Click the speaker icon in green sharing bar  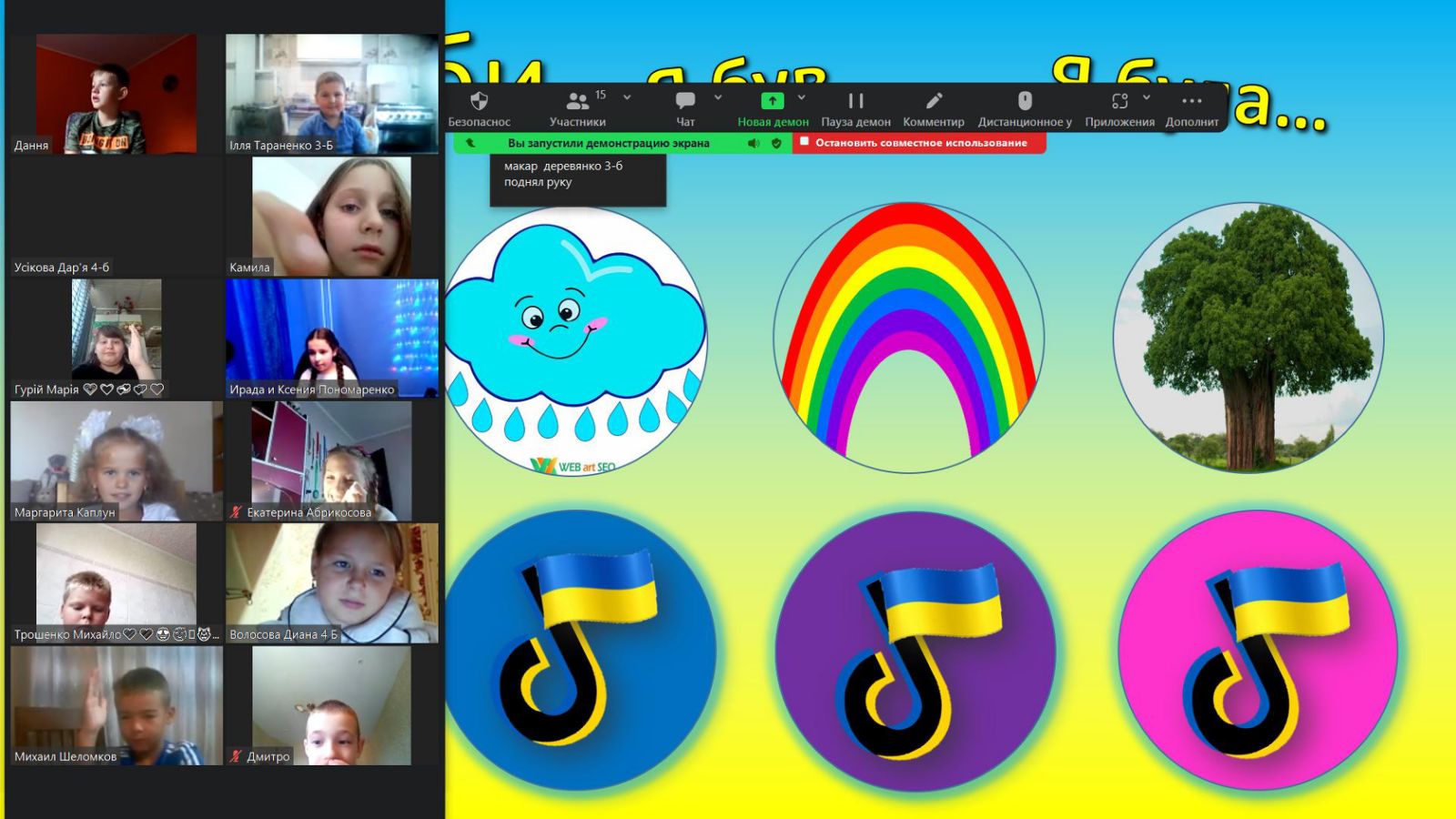(753, 143)
